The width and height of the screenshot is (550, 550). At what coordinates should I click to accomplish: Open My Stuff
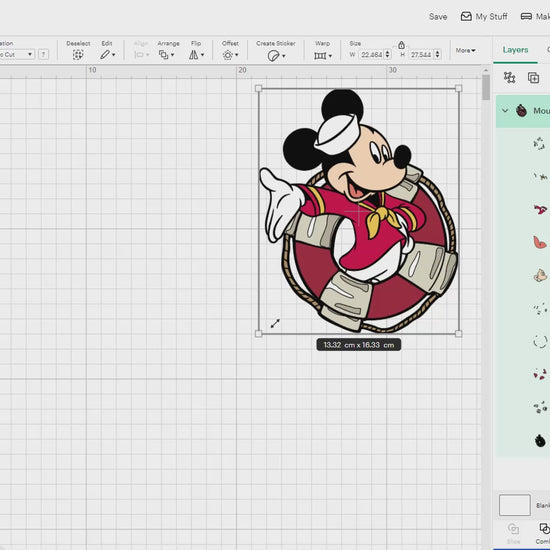coord(484,16)
